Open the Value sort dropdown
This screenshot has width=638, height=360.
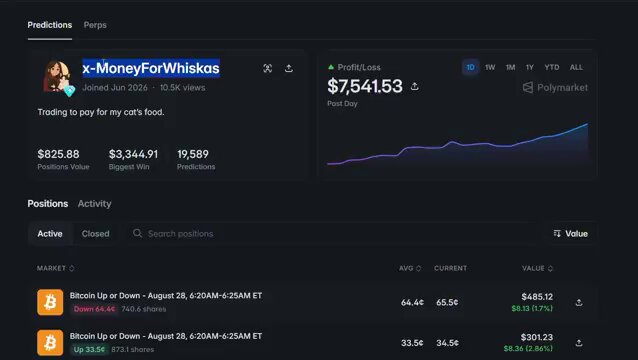(x=570, y=233)
